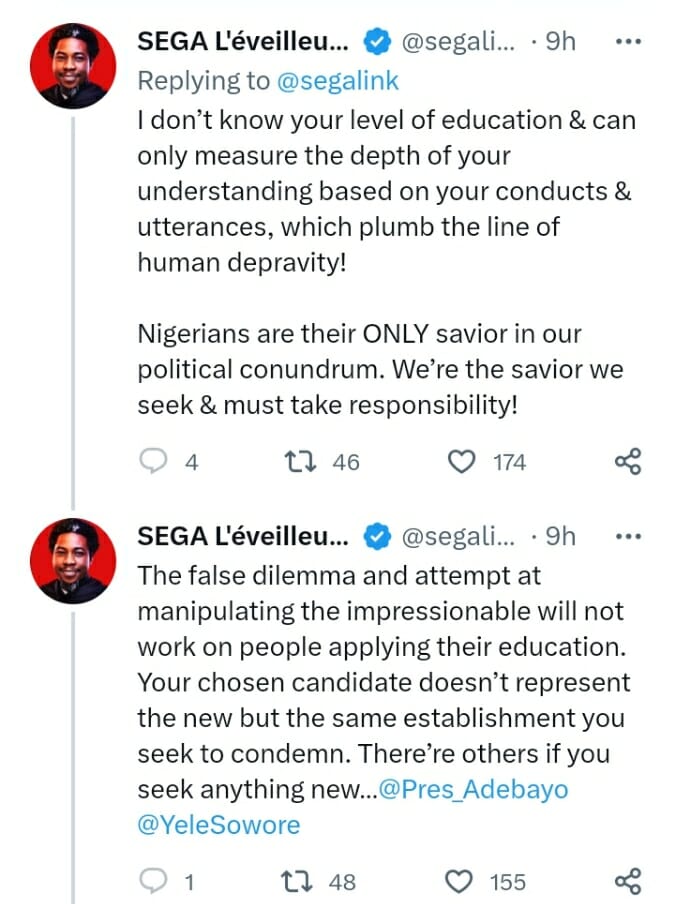Open the more options menu on second tweet
This screenshot has height=904, width=675.
tap(627, 536)
